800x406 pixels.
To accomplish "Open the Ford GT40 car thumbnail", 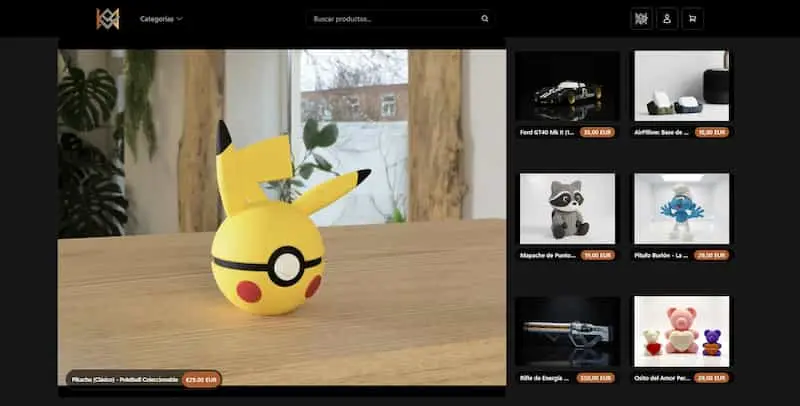I will 567,86.
